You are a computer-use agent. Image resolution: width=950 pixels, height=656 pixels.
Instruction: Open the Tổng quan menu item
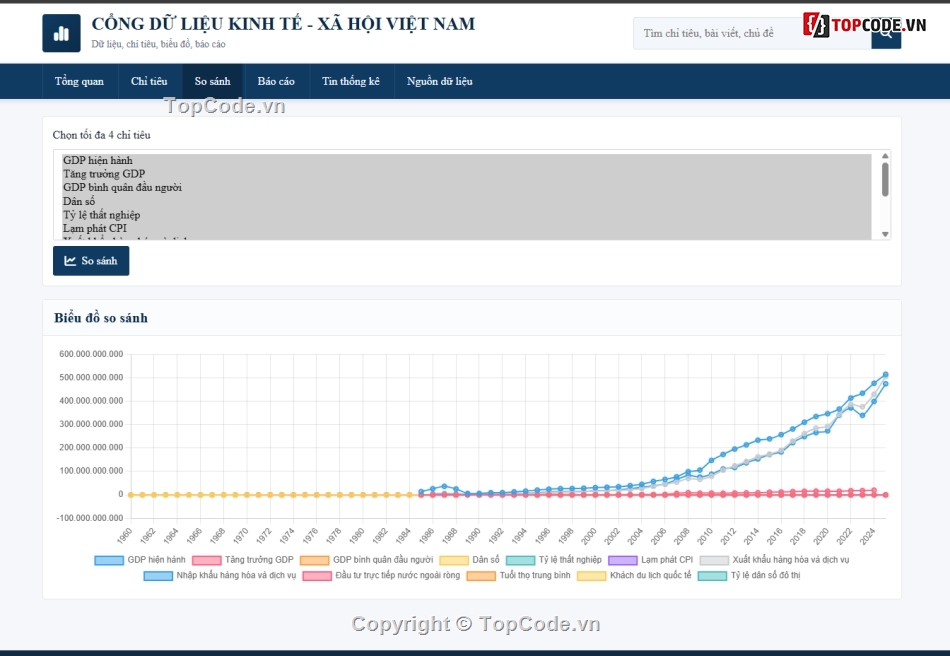[x=79, y=81]
